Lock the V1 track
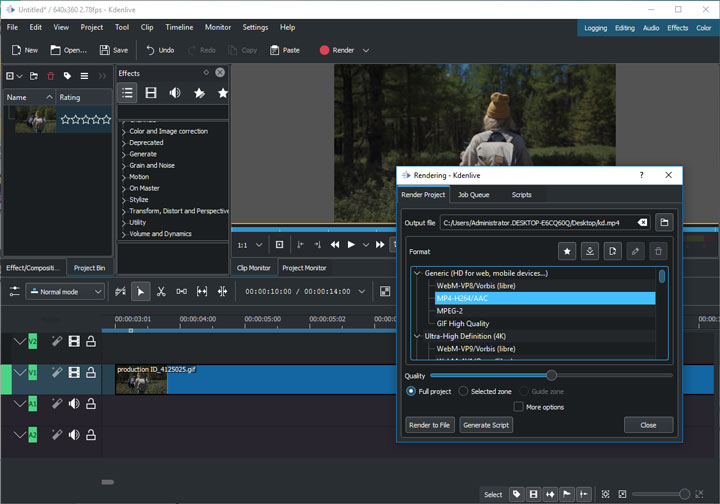 [x=91, y=372]
